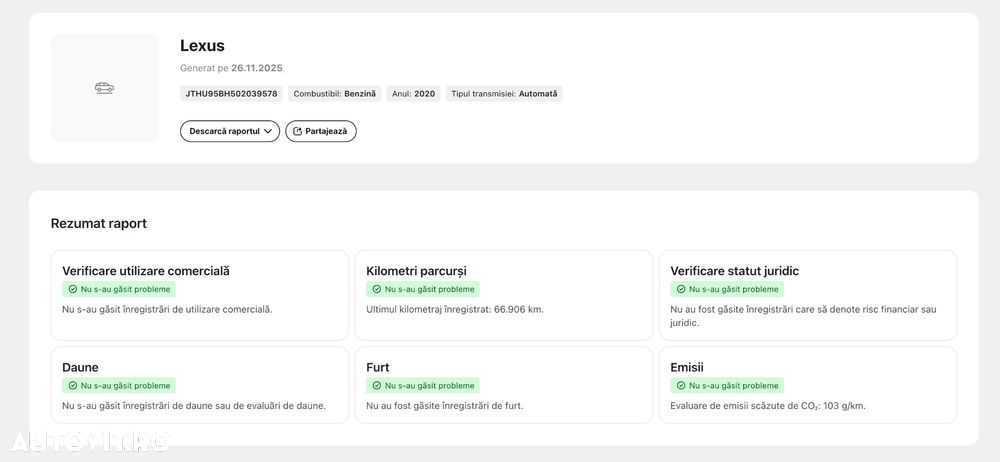
Task: Click the Tipul transmisiei: Automată tag
Action: [x=504, y=94]
